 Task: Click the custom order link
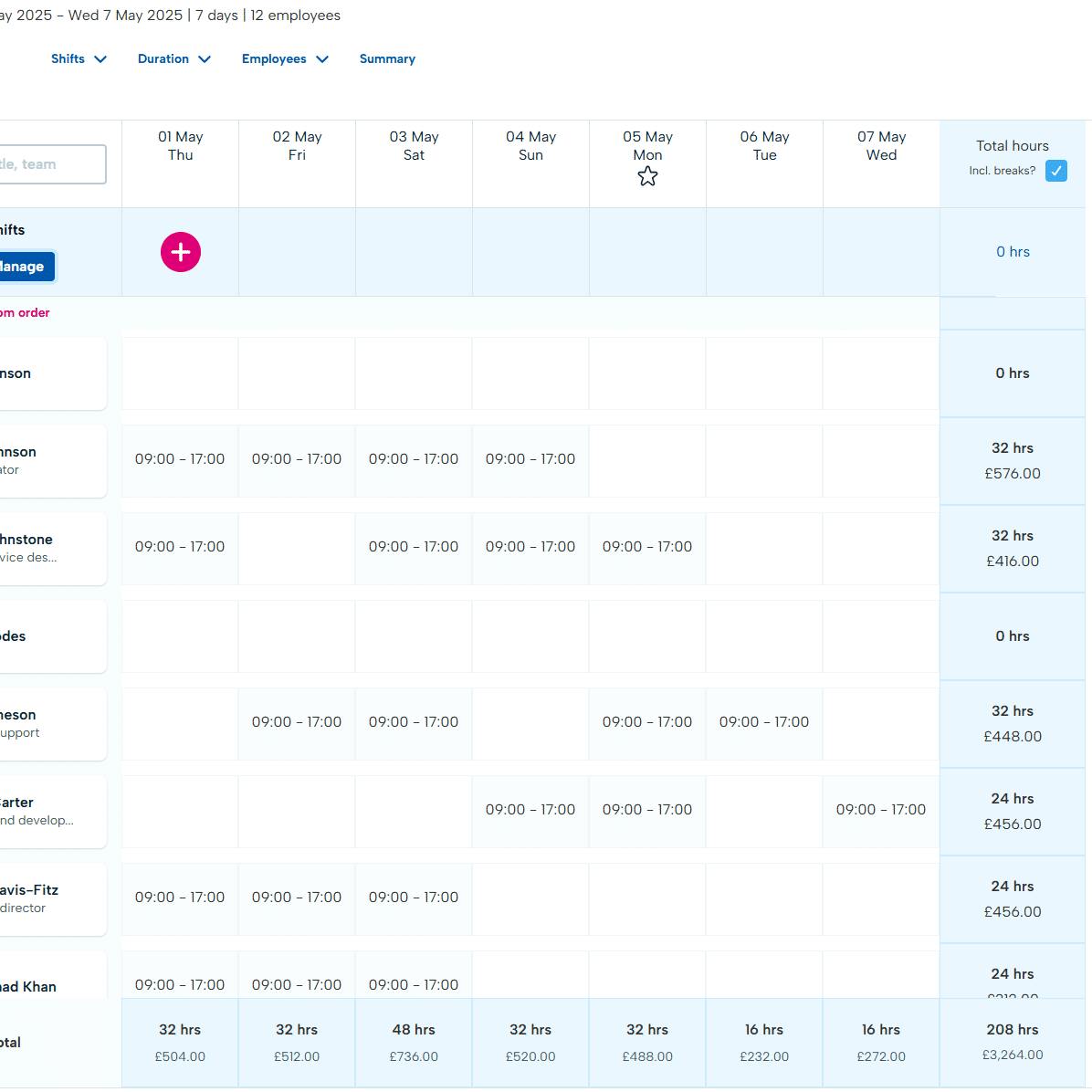pos(26,313)
